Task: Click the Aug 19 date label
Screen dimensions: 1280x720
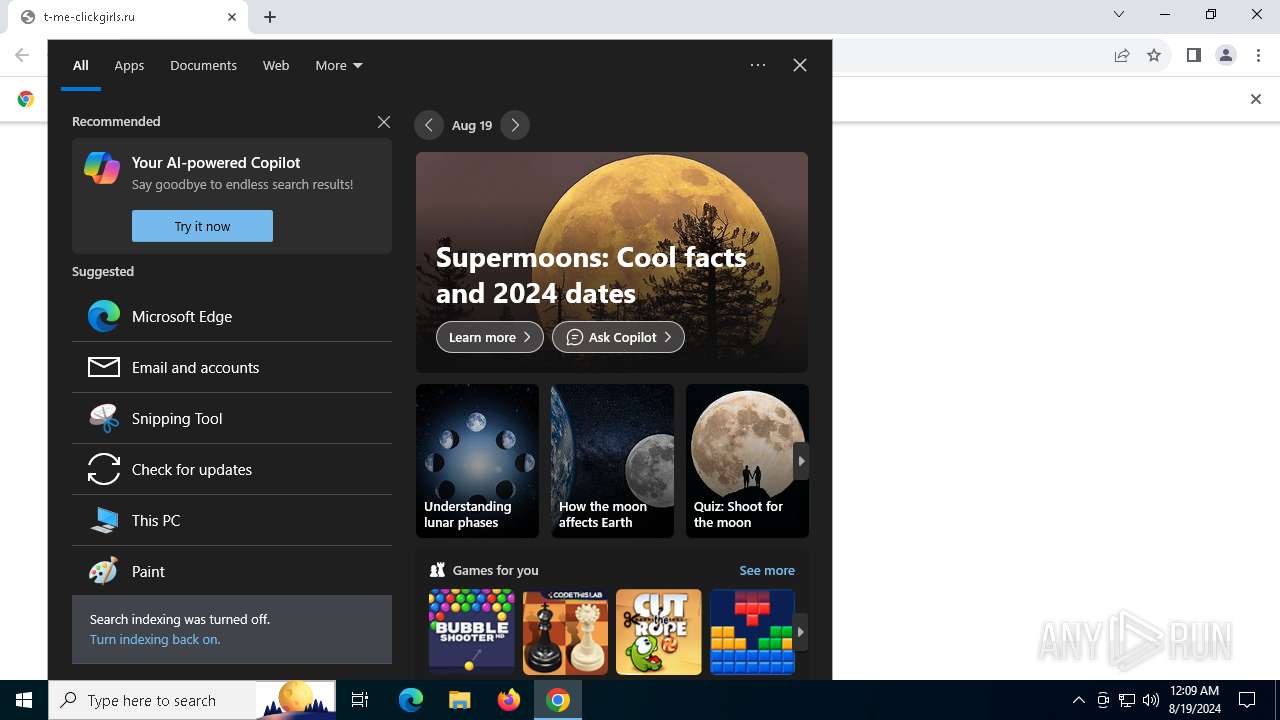Action: click(472, 126)
